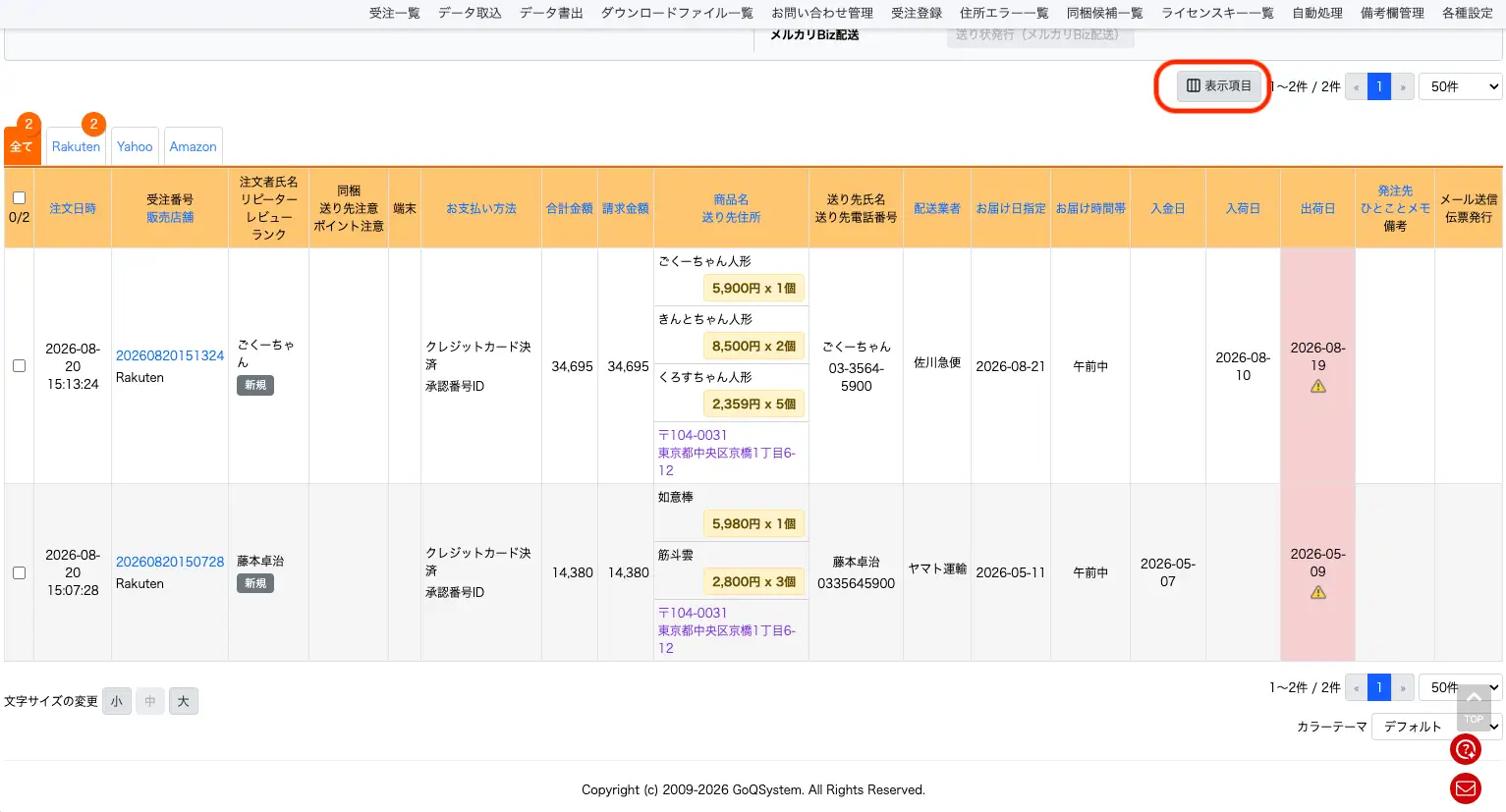Open order number 20260820150728 link
Screen dimensions: 1506x812
coord(170,562)
